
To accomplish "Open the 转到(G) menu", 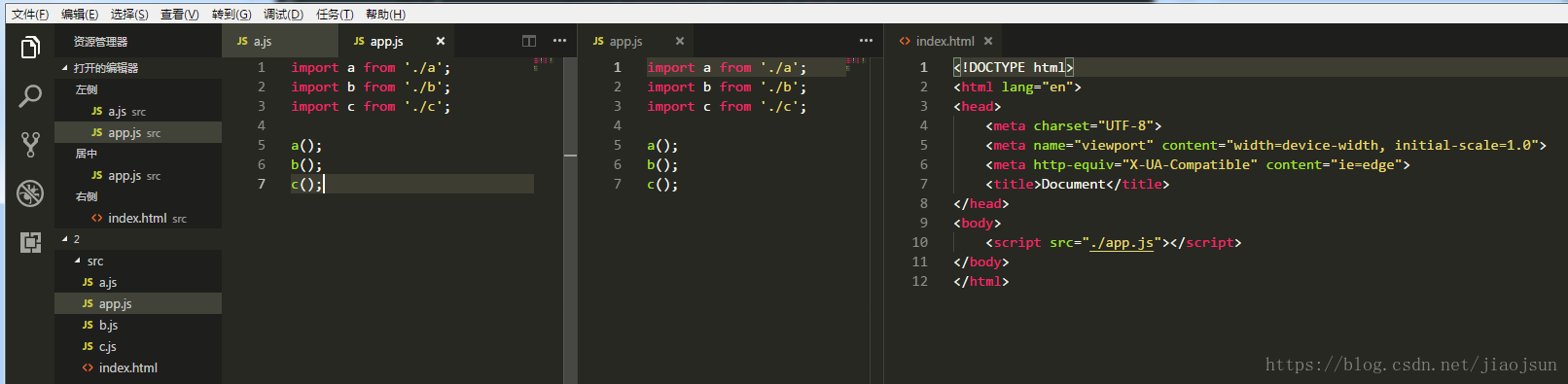I will [x=232, y=14].
